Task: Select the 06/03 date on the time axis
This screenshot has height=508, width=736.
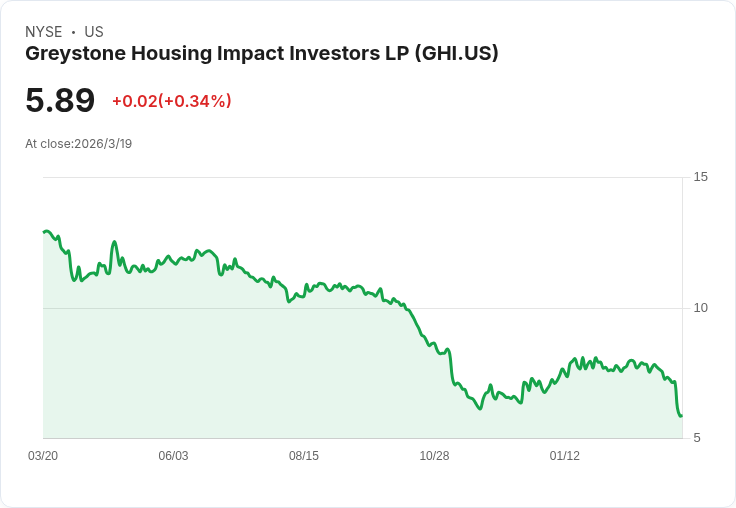Action: click(173, 456)
